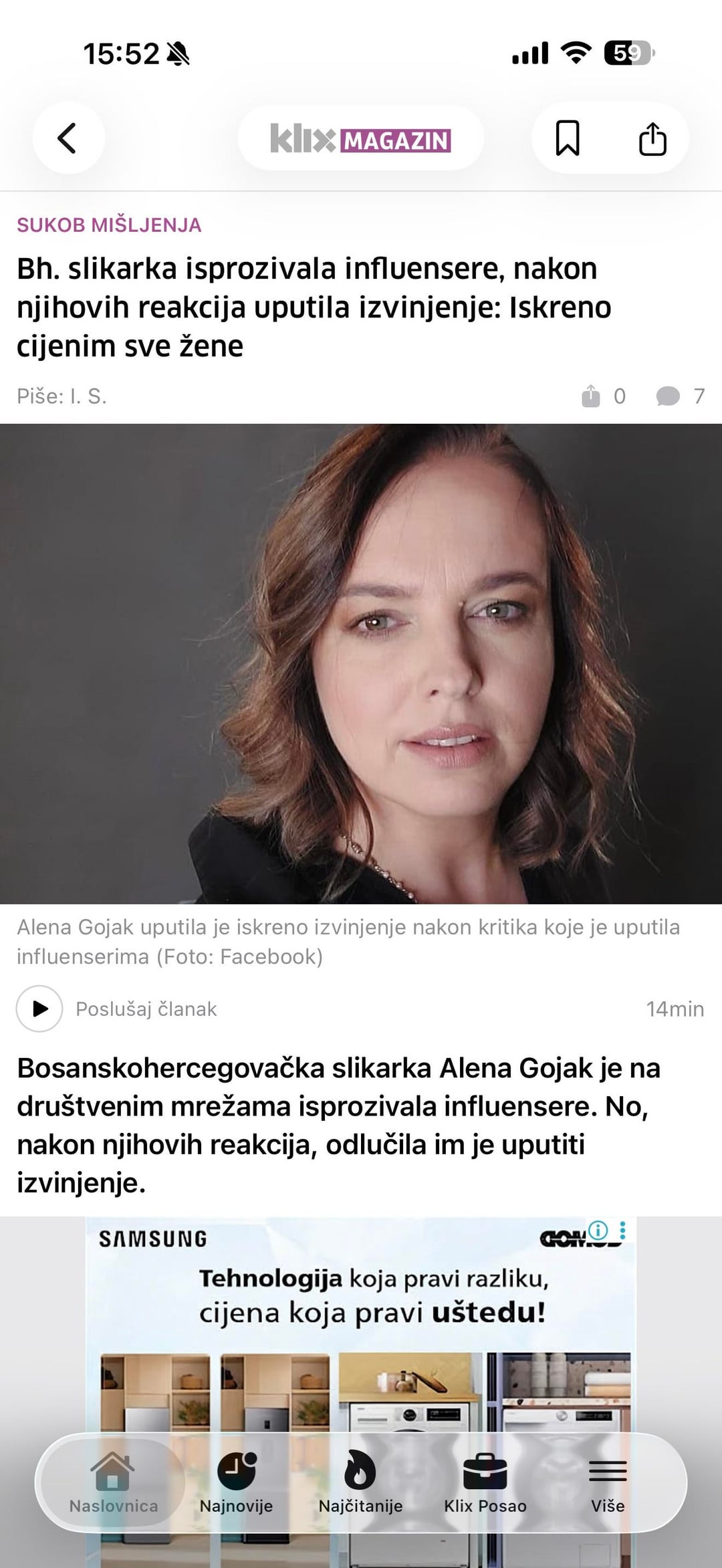Bookmark this article
The image size is (722, 1568).
click(x=568, y=138)
